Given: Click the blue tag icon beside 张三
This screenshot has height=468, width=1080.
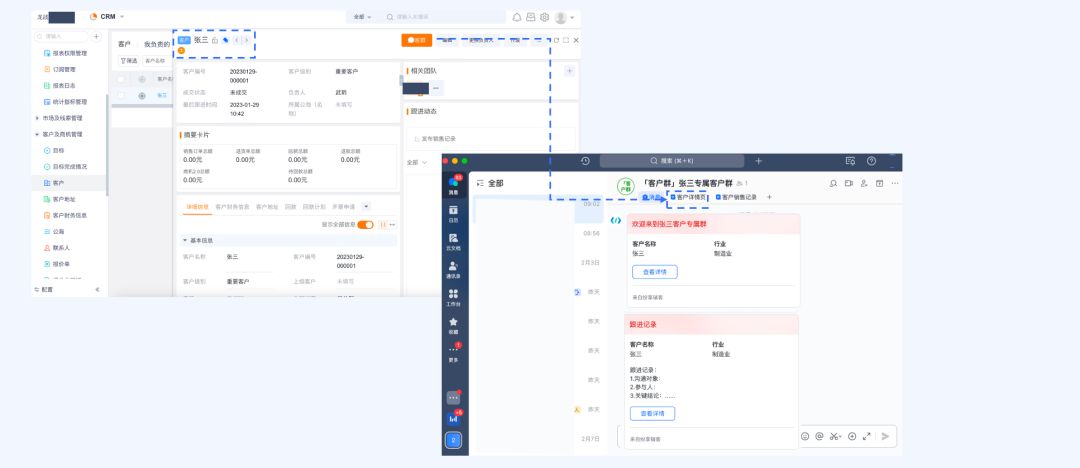Looking at the screenshot, I should click(225, 41).
